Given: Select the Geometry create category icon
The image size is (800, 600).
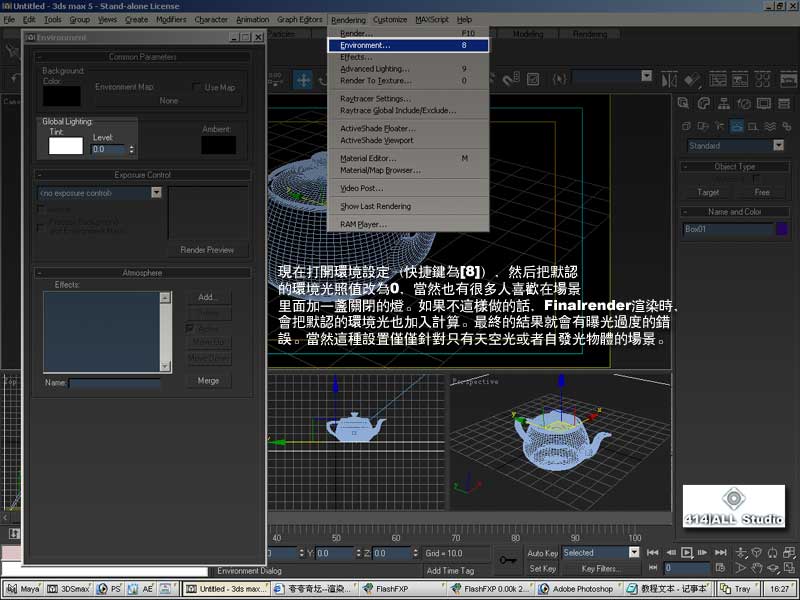Looking at the screenshot, I should coord(686,126).
